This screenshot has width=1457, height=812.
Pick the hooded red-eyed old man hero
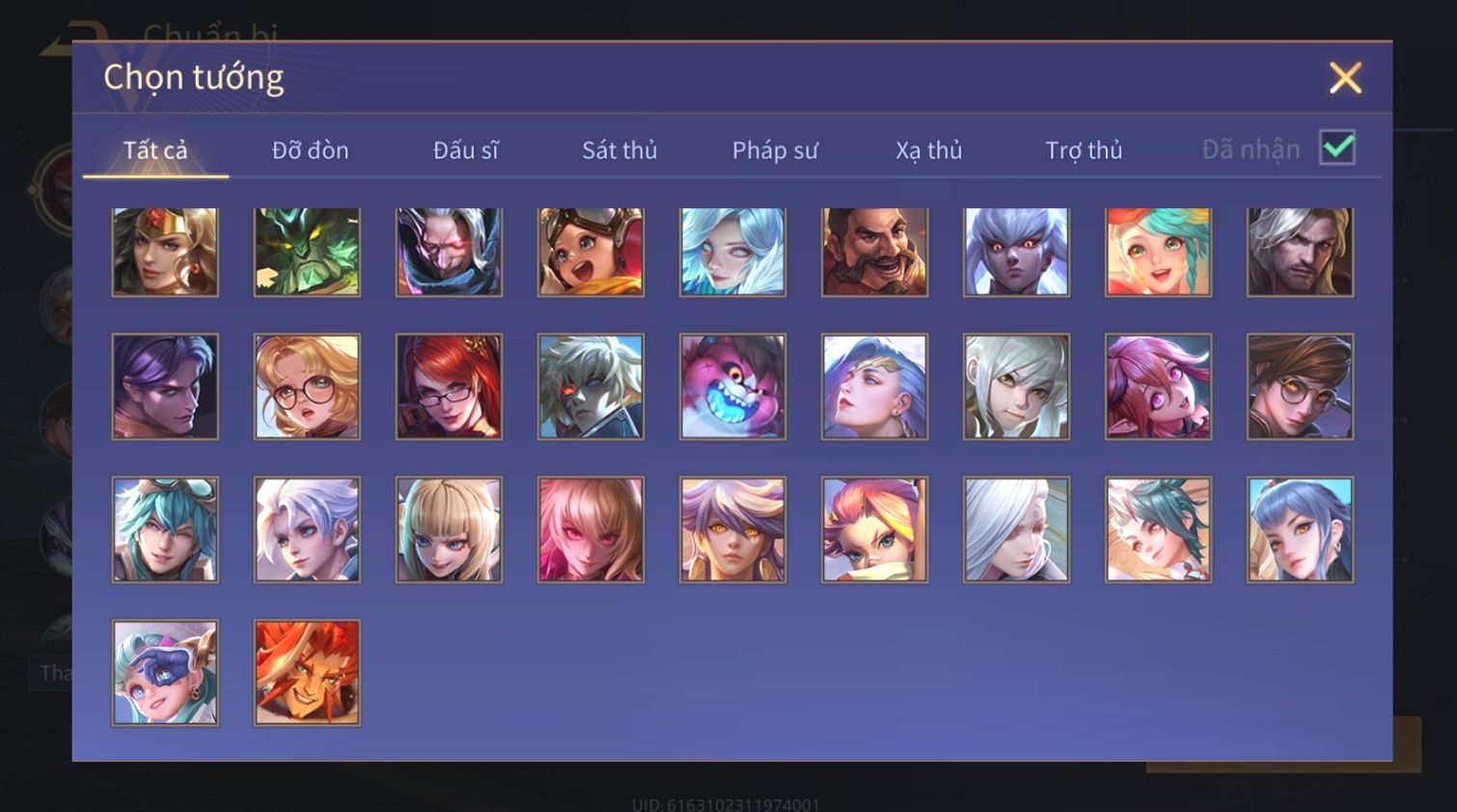pyautogui.click(x=449, y=252)
